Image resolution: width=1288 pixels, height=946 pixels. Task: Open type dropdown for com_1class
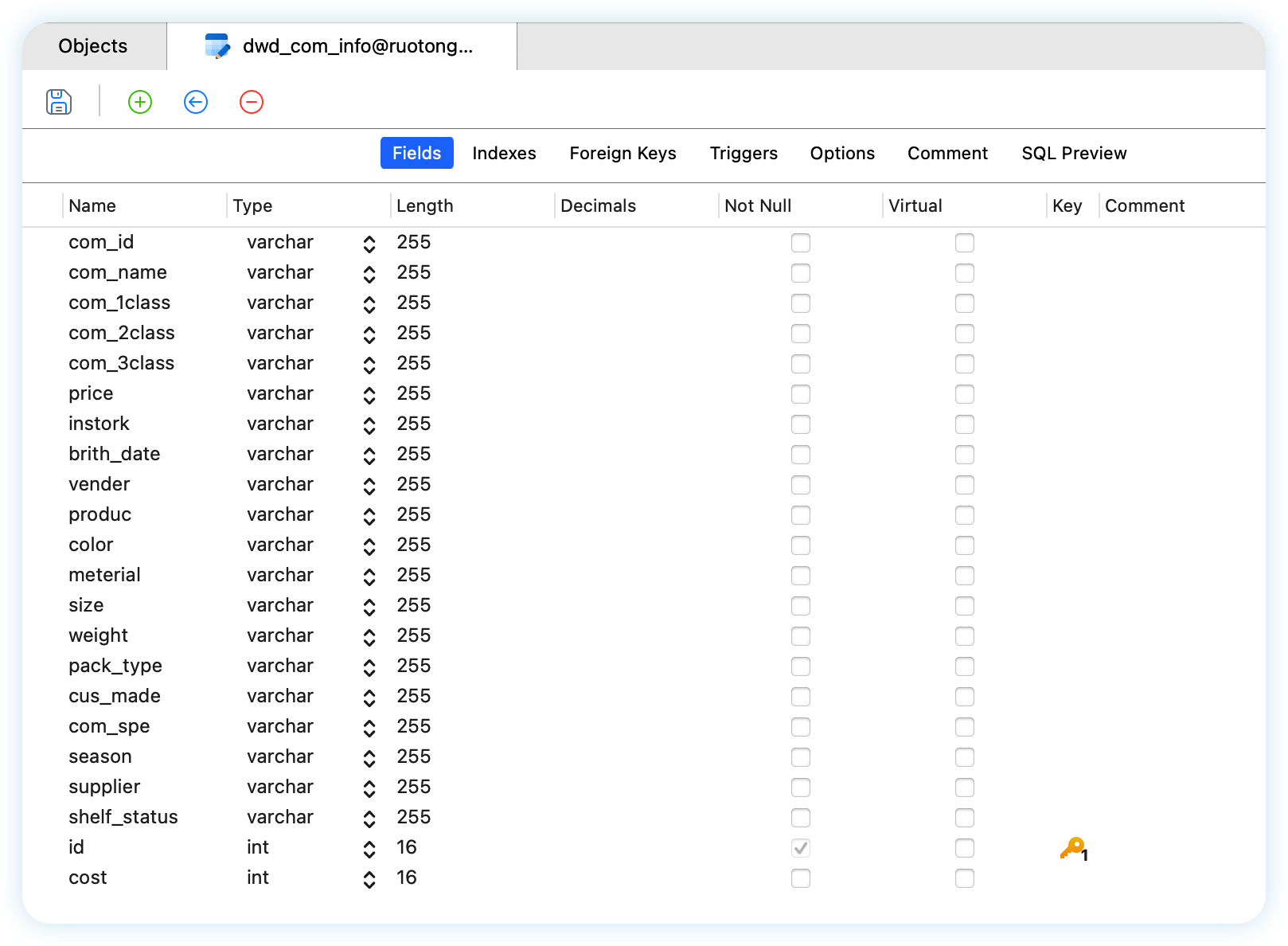click(369, 305)
